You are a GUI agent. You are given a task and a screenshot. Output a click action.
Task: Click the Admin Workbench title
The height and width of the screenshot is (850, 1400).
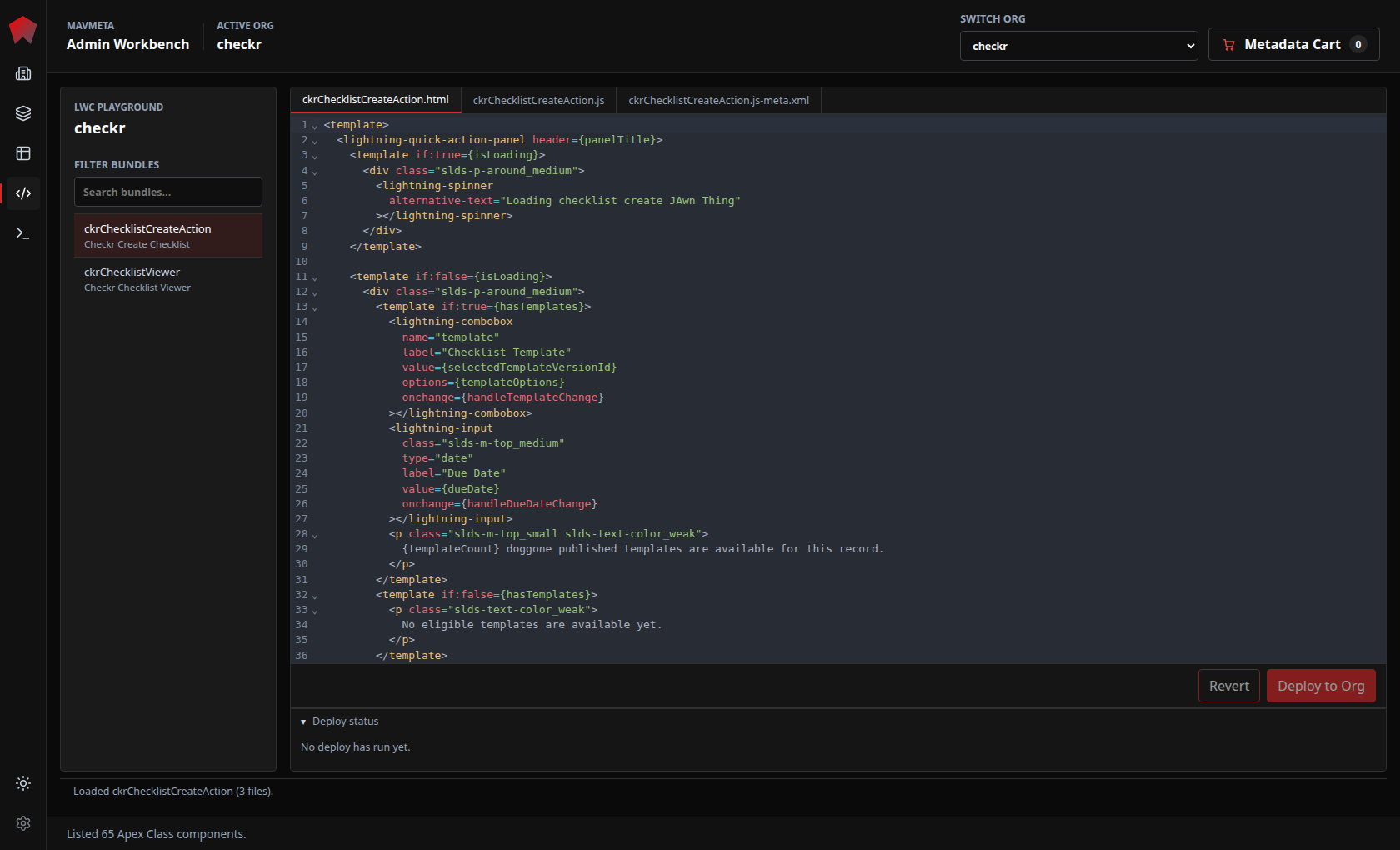pos(127,44)
